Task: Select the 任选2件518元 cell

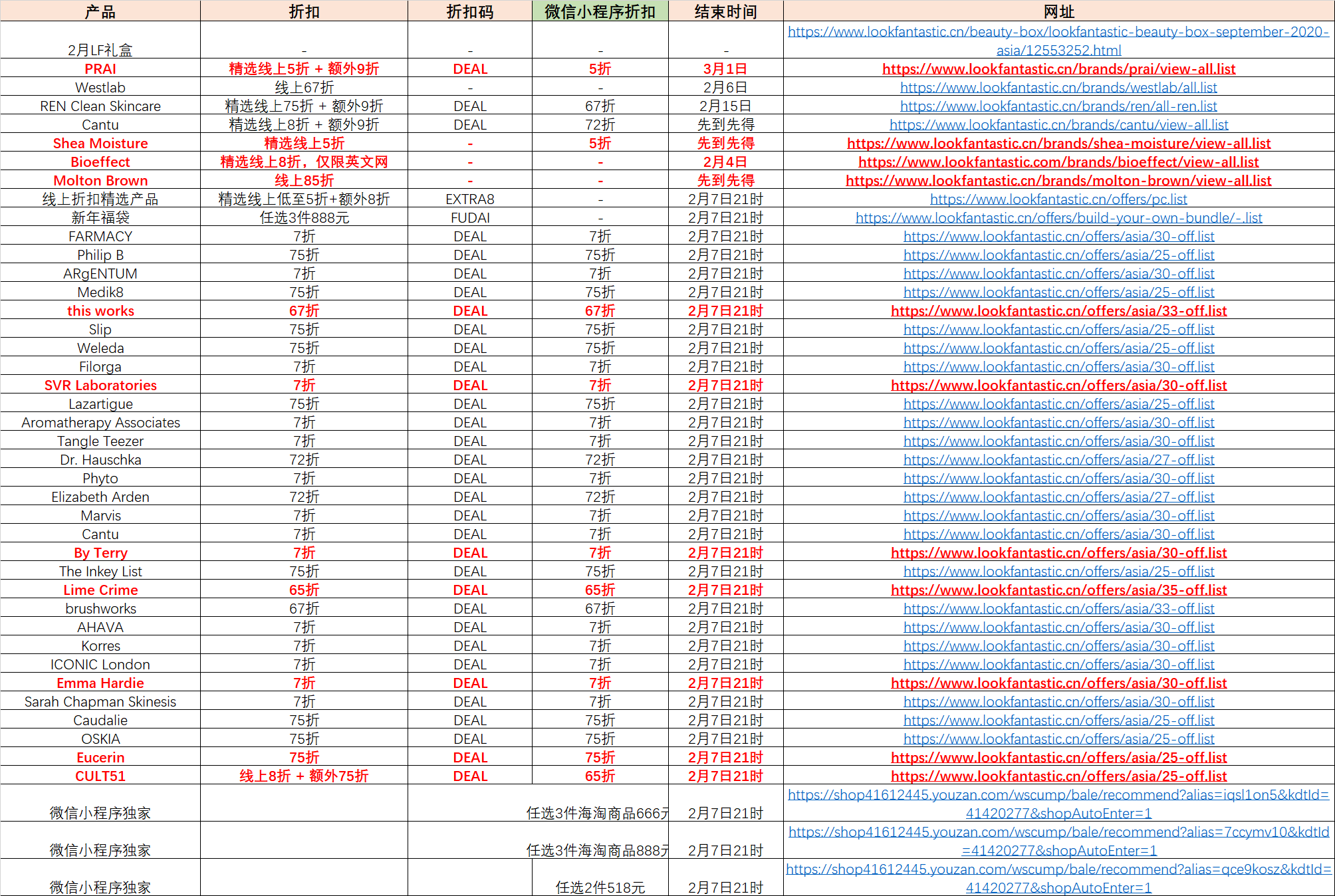Action: click(600, 877)
